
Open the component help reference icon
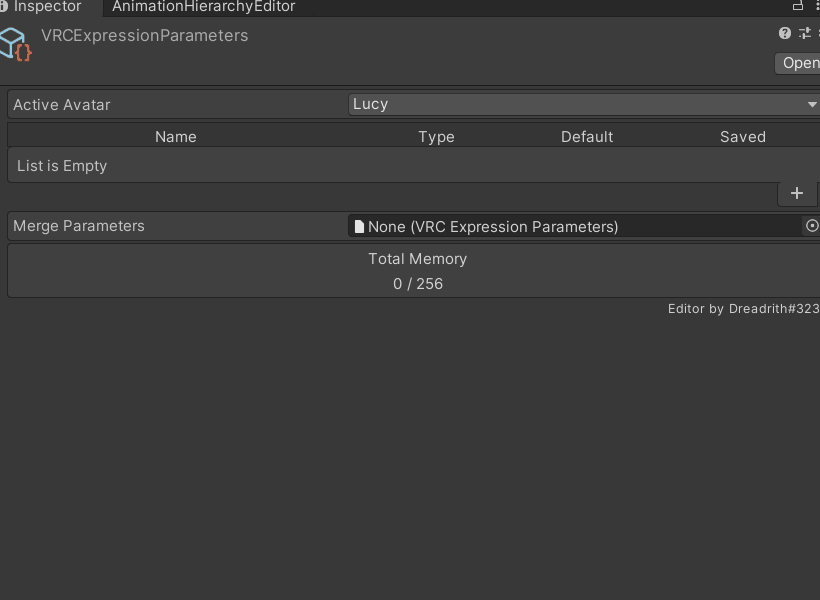(785, 33)
